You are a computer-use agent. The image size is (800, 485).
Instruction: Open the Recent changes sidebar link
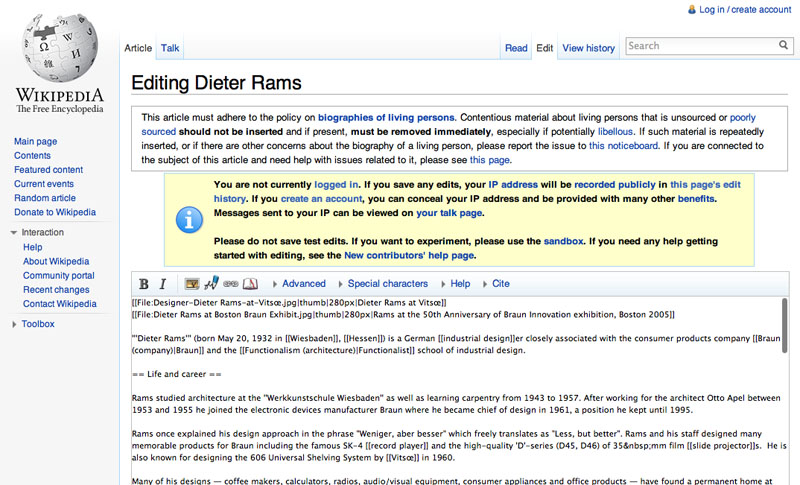coord(57,290)
